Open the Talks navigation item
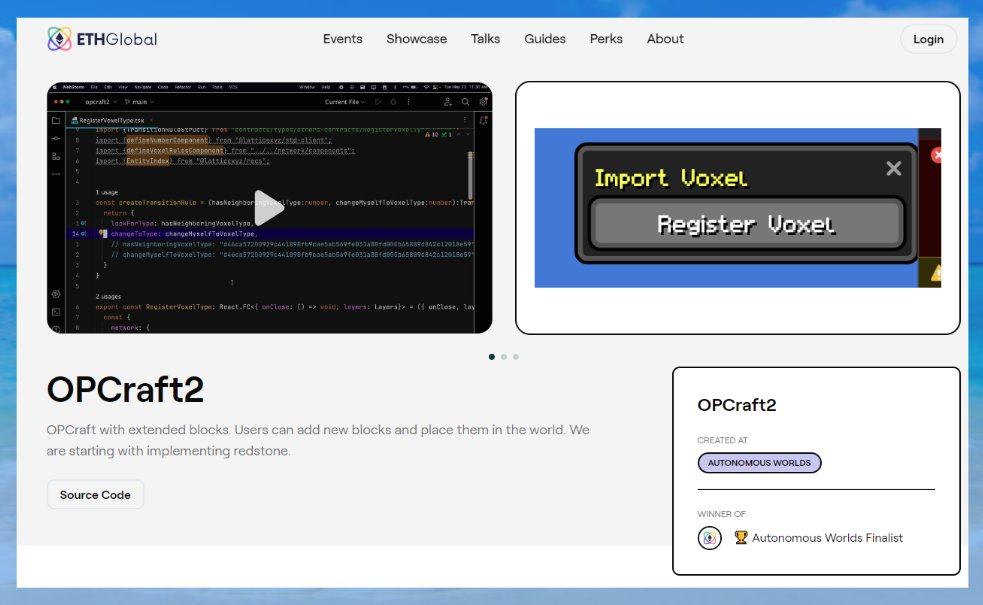The width and height of the screenshot is (983, 605). (485, 39)
